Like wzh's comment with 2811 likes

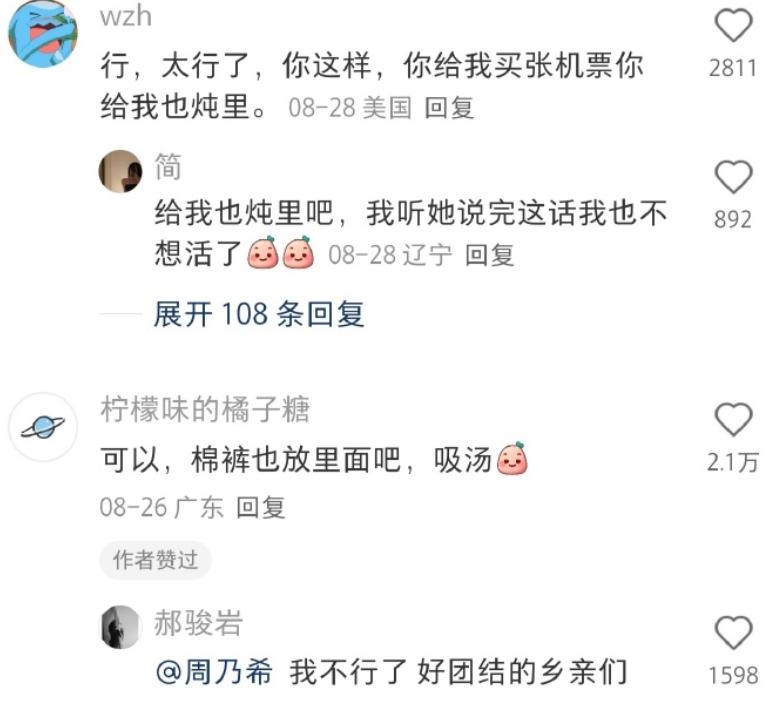(x=733, y=25)
